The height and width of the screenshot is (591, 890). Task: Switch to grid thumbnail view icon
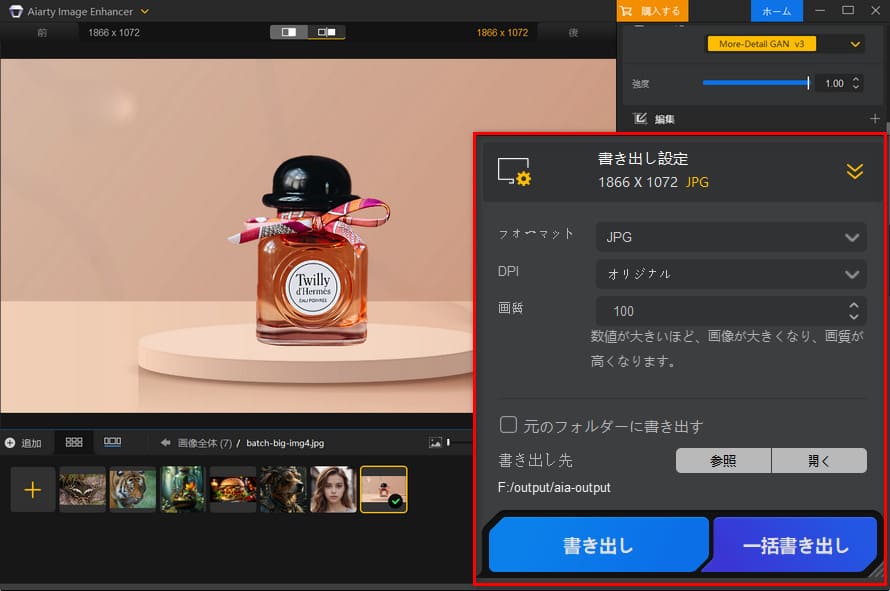pos(74,442)
